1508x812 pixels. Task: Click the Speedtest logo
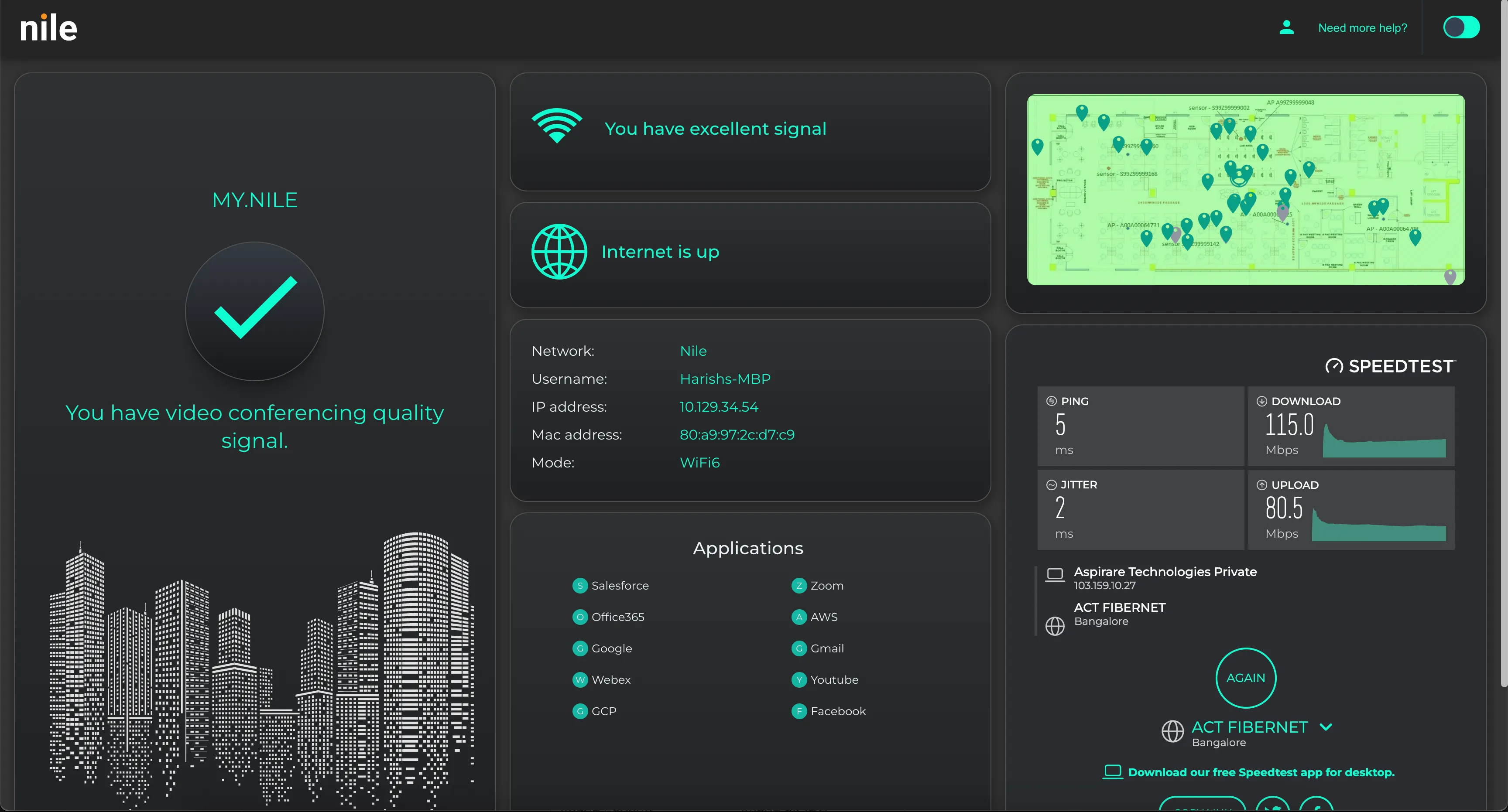(1390, 366)
